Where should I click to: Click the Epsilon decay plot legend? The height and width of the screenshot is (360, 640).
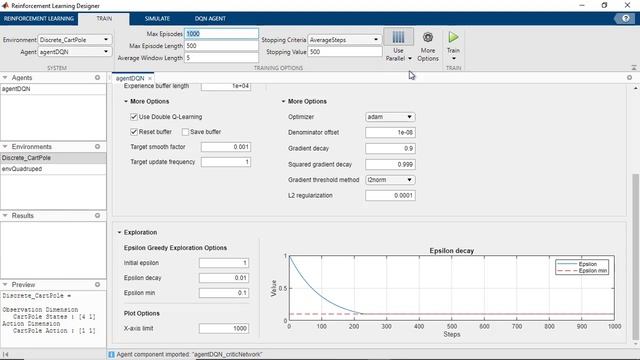pyautogui.click(x=582, y=267)
